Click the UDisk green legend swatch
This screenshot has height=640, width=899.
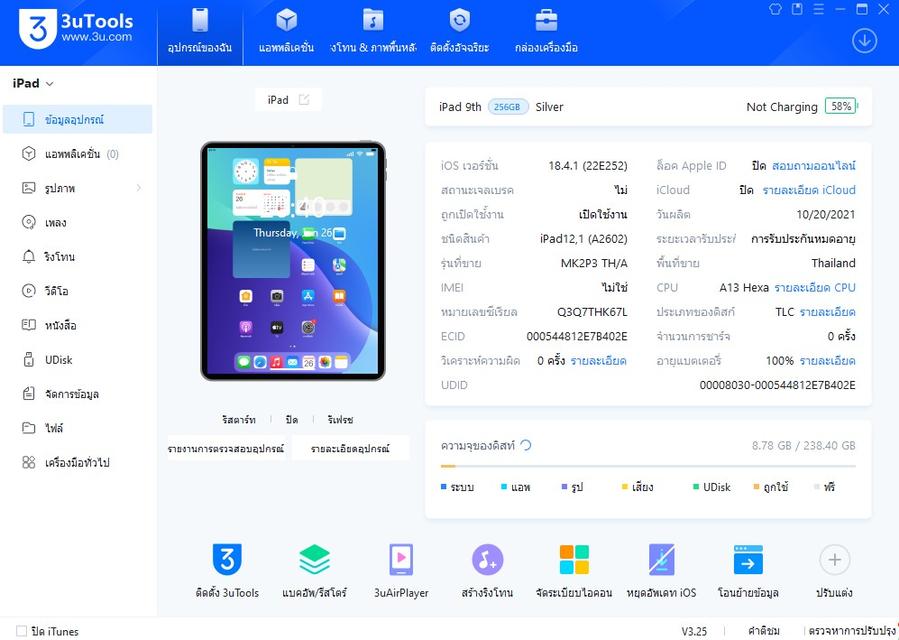coord(695,487)
